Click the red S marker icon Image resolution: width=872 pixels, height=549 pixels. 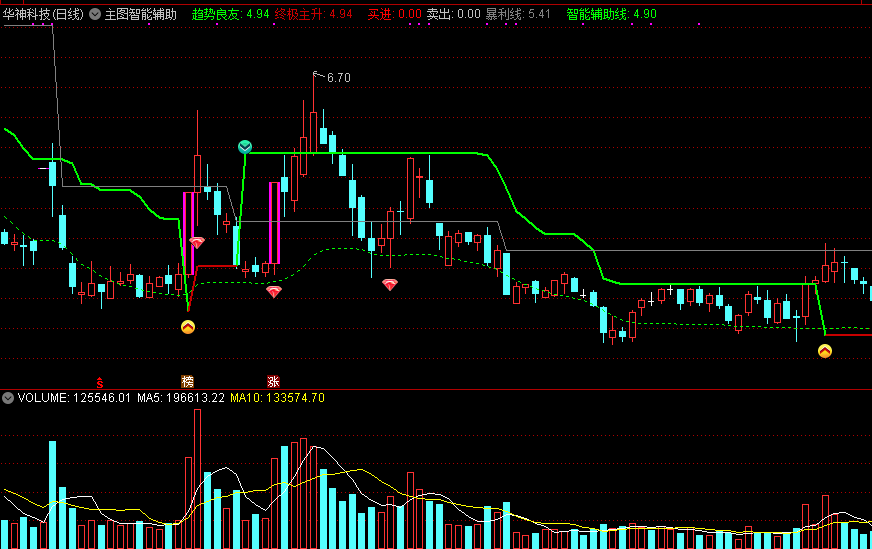coord(100,382)
